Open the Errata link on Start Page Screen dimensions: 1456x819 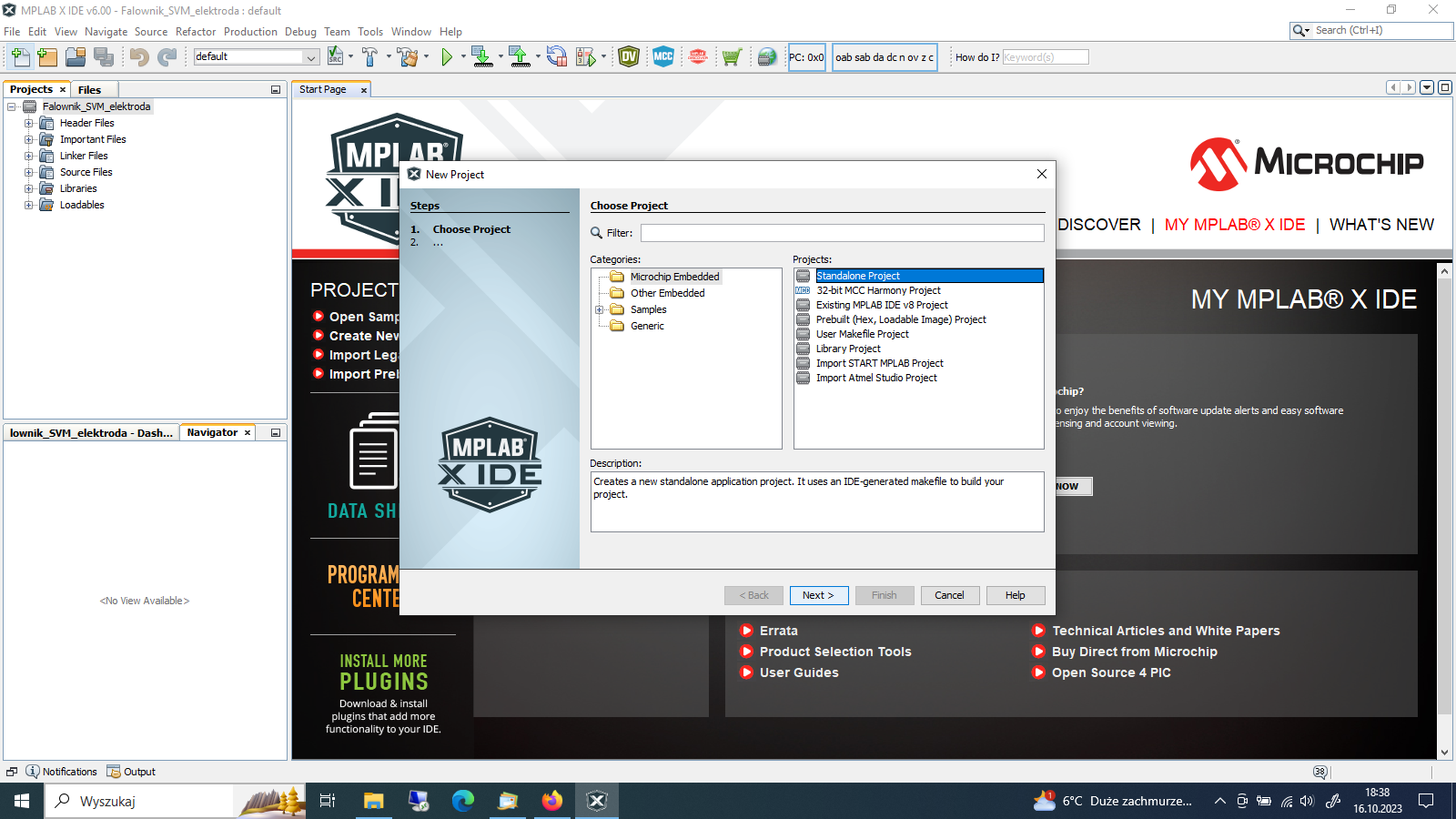click(779, 631)
